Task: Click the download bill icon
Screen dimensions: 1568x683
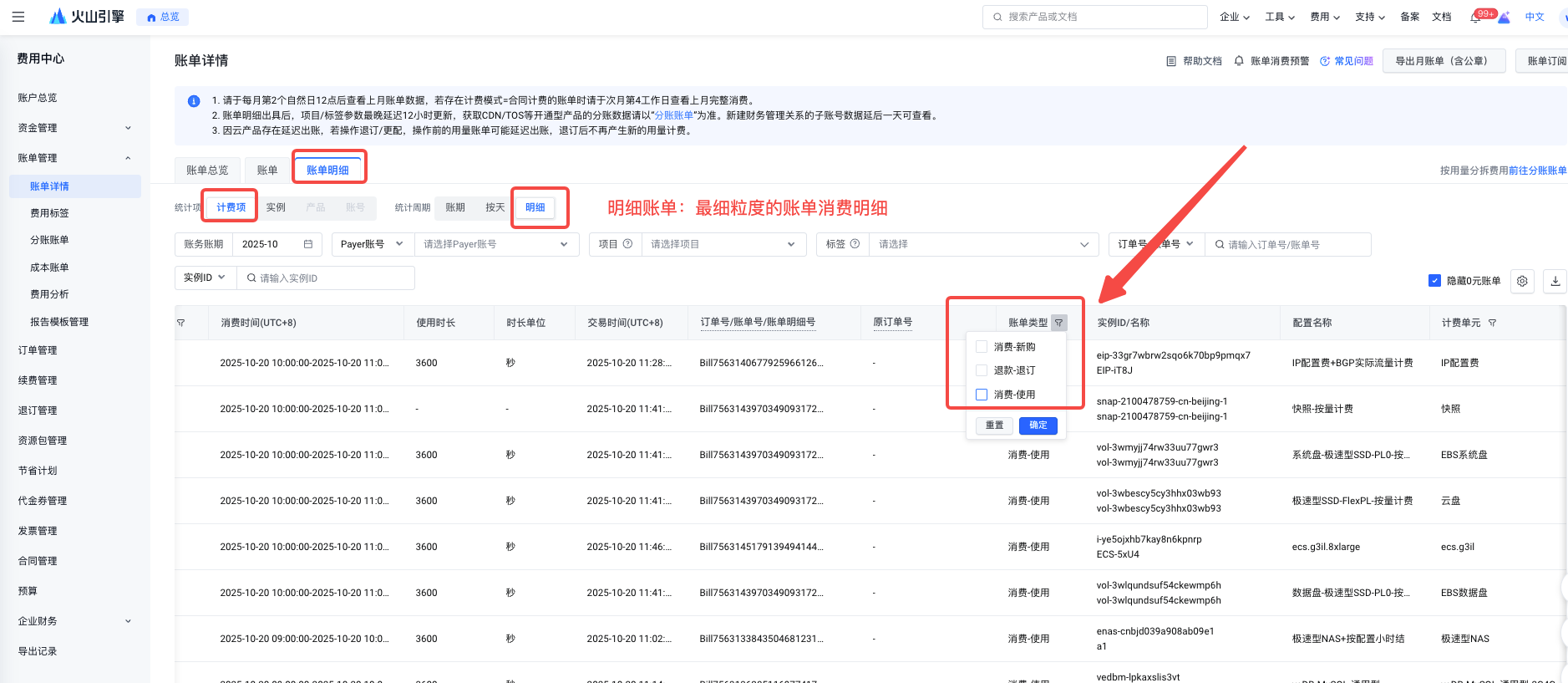Action: coord(1555,281)
